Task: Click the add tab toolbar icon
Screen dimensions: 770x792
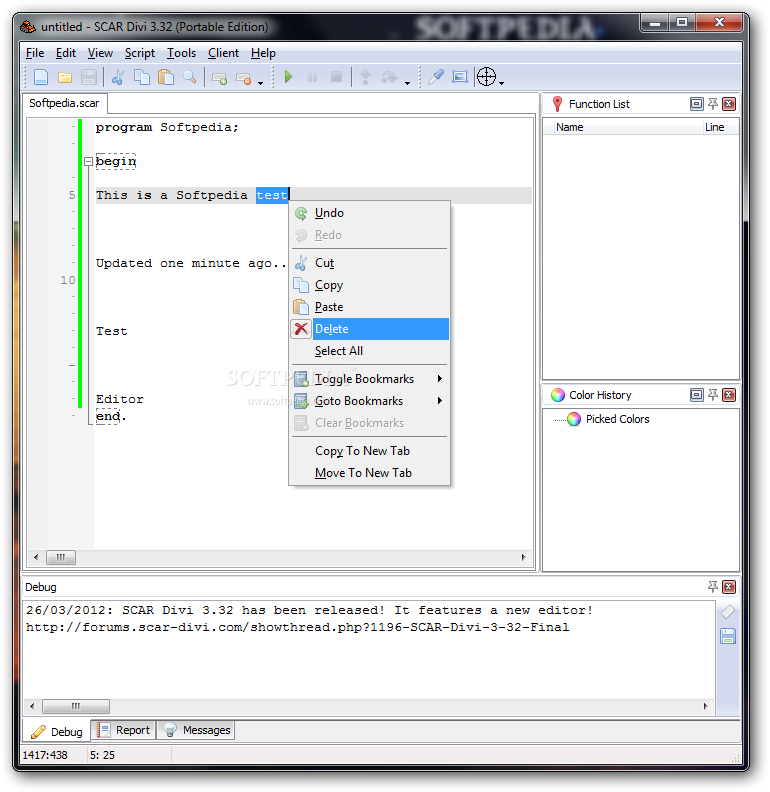Action: [x=219, y=78]
